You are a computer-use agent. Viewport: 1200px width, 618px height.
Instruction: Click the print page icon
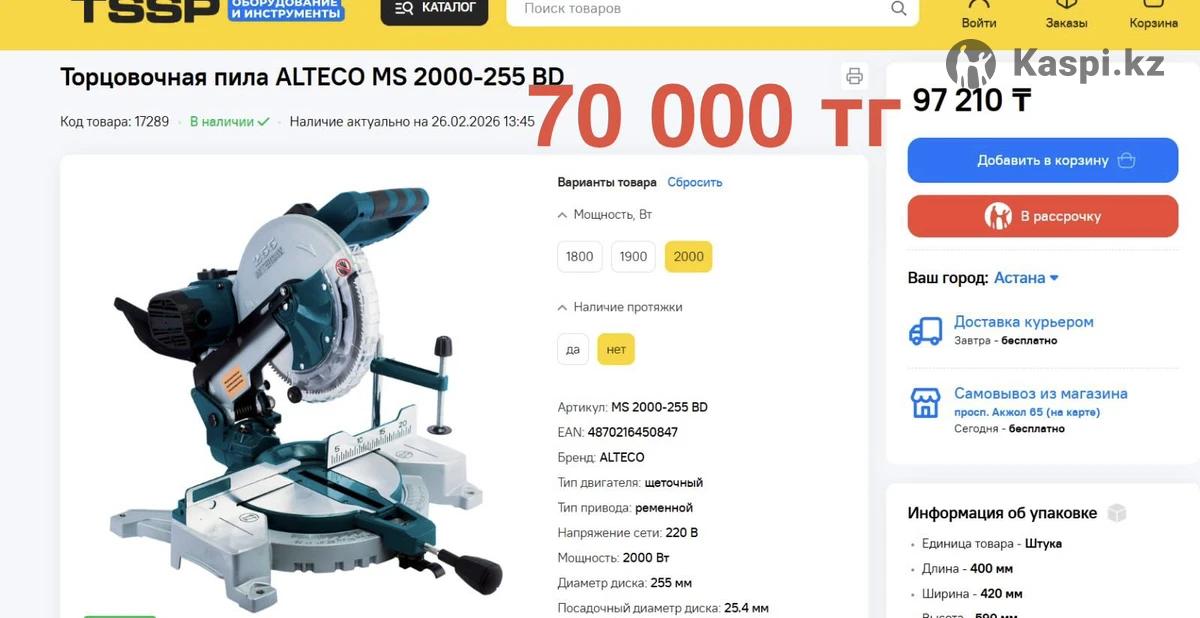tap(854, 76)
